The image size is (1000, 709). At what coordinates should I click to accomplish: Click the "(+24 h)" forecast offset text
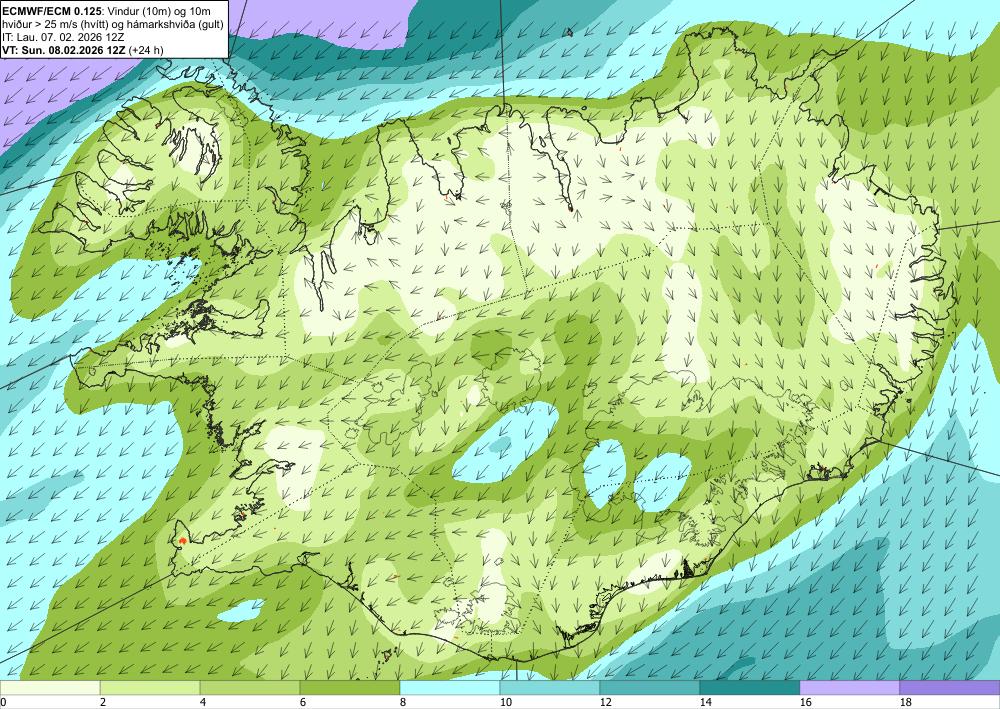point(146,50)
